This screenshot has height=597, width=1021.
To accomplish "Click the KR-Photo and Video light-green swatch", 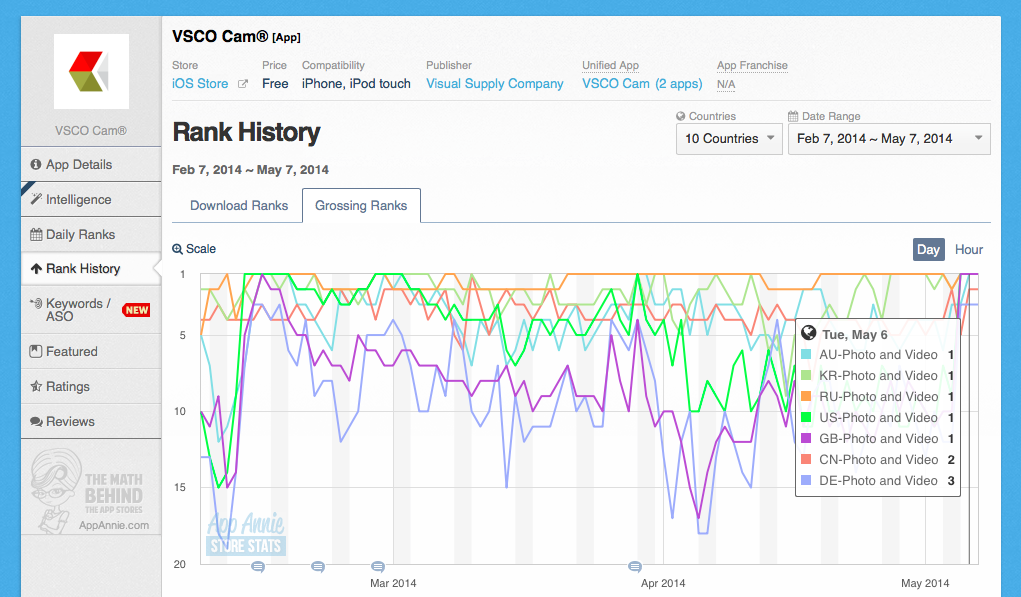I will coord(806,376).
